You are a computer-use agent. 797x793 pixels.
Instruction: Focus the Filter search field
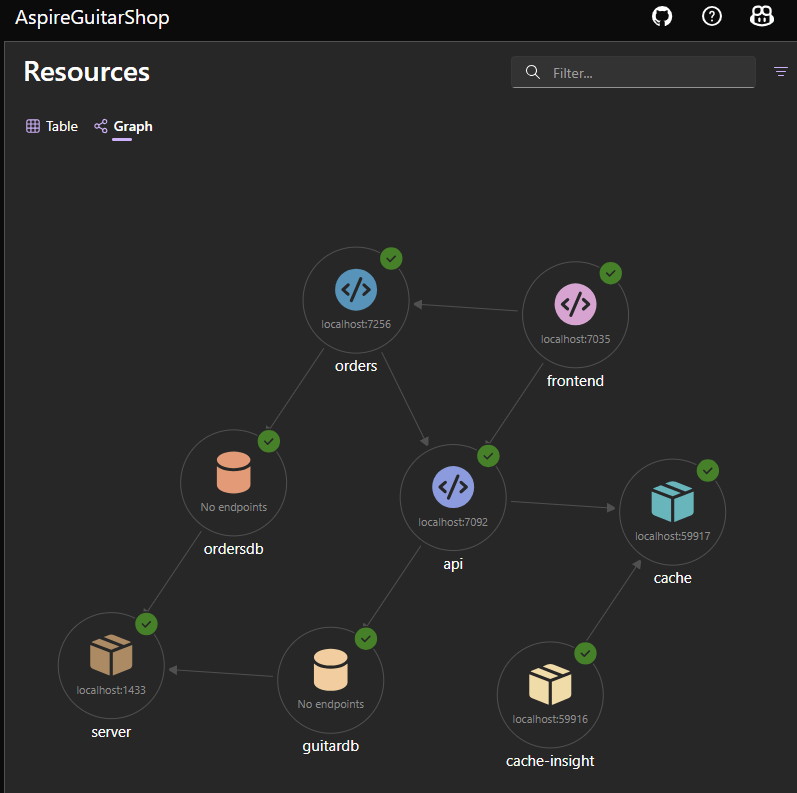pos(633,72)
